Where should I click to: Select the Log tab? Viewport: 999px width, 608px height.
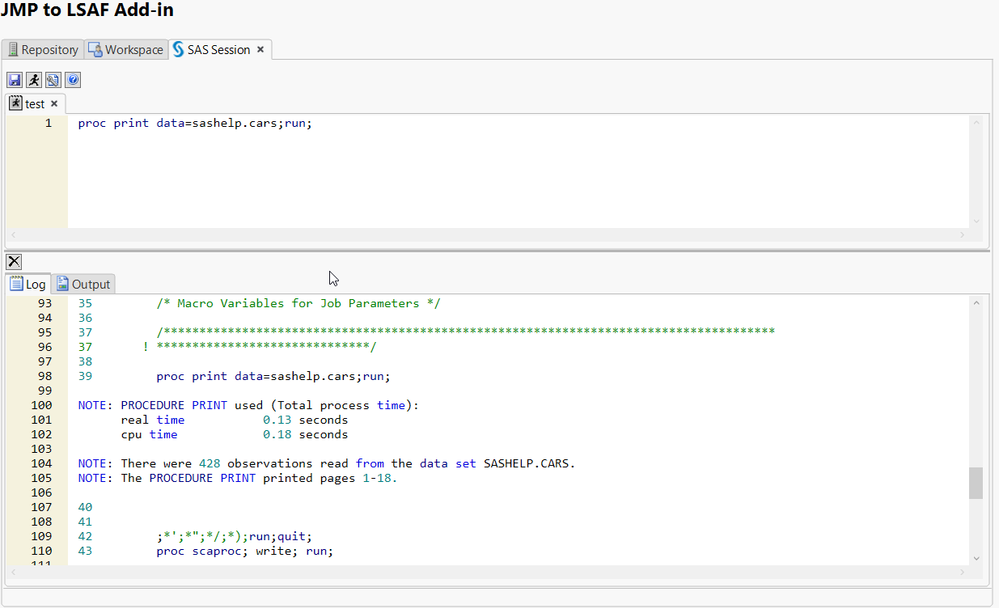[x=28, y=284]
